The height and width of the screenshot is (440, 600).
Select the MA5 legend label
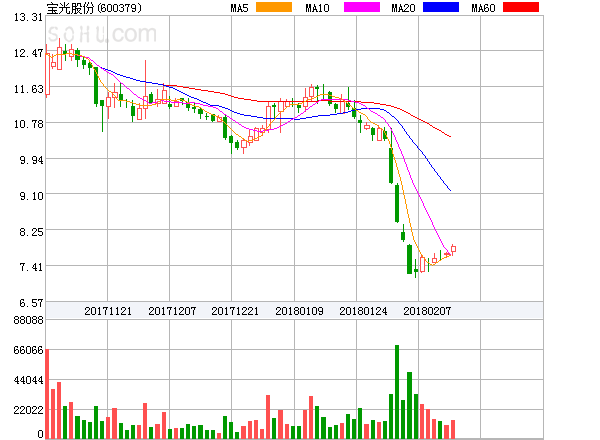[240, 8]
